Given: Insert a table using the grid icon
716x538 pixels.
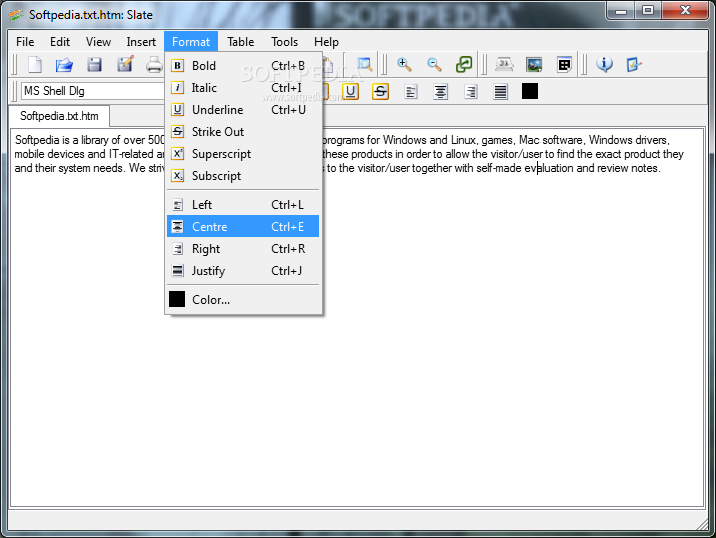Looking at the screenshot, I should point(564,64).
